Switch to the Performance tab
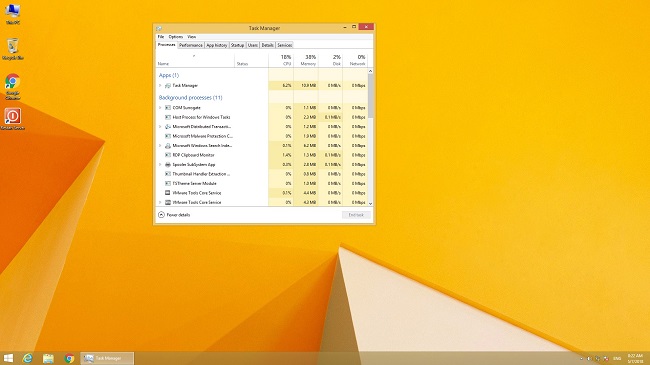650x365 pixels. [191, 45]
